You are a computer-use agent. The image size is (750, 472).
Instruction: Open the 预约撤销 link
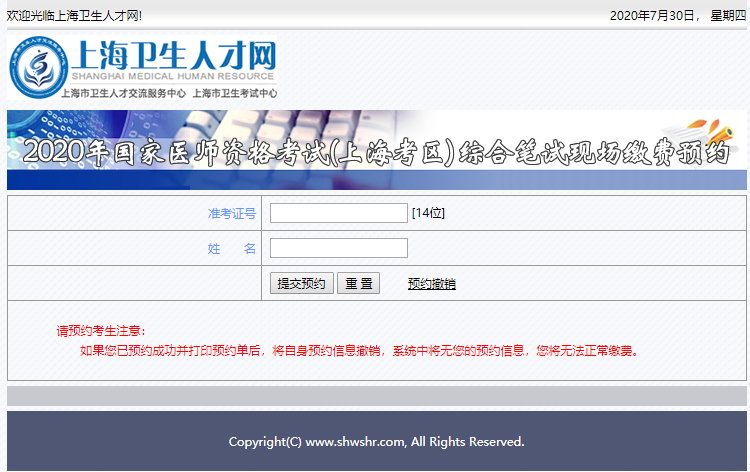[x=431, y=284]
